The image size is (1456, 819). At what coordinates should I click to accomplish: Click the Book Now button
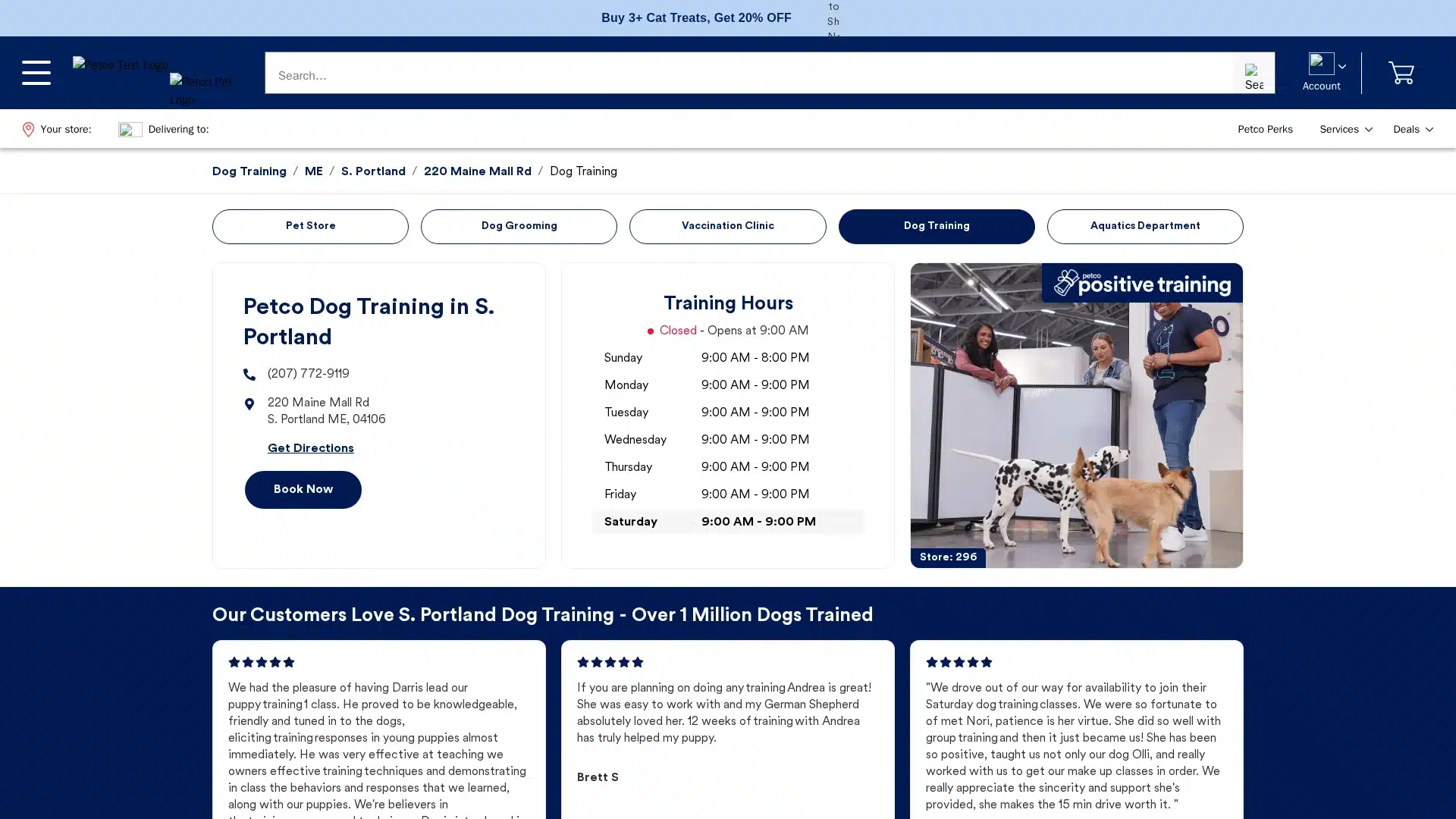pos(303,489)
